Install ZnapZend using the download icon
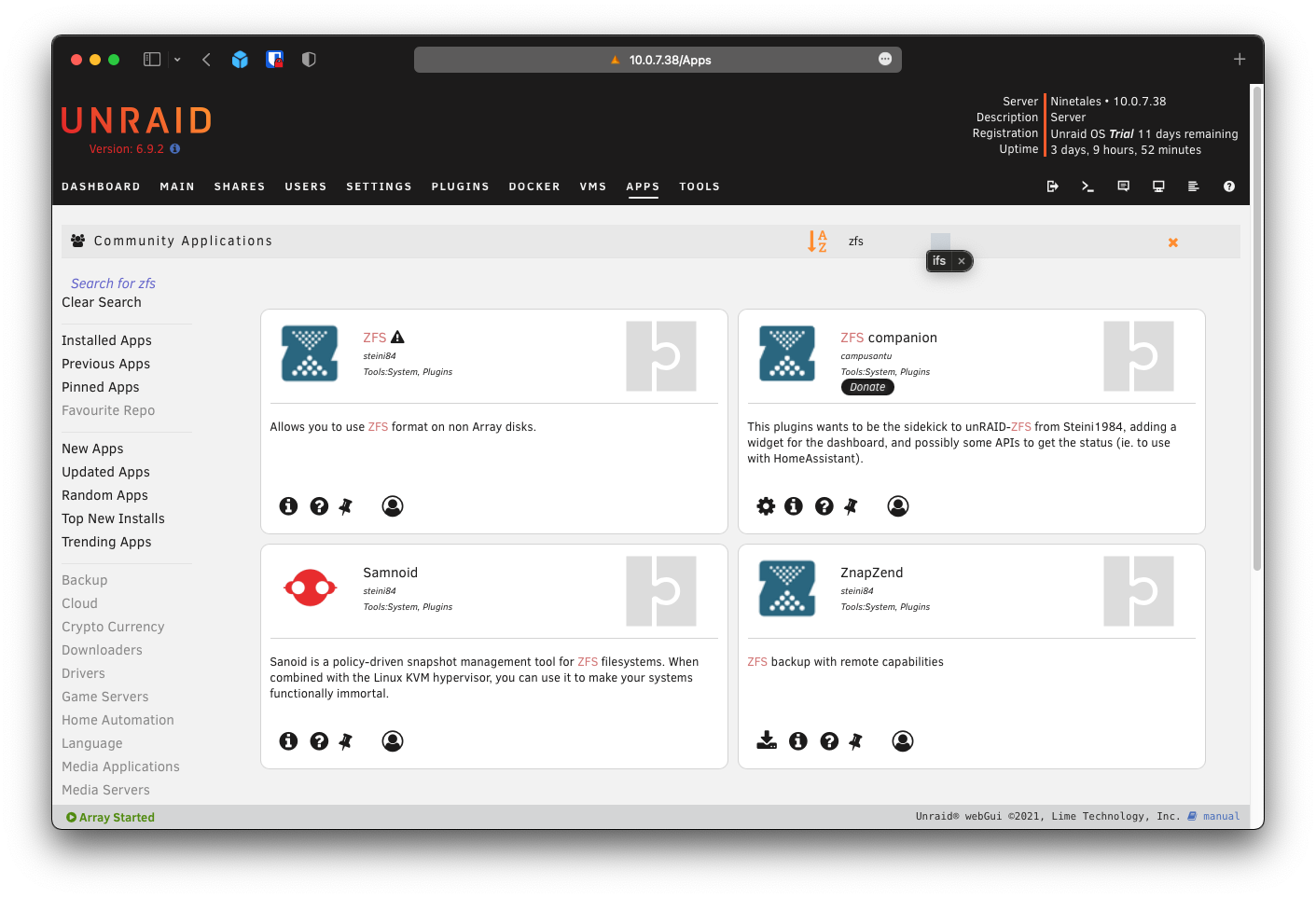This screenshot has width=1316, height=898. (767, 740)
